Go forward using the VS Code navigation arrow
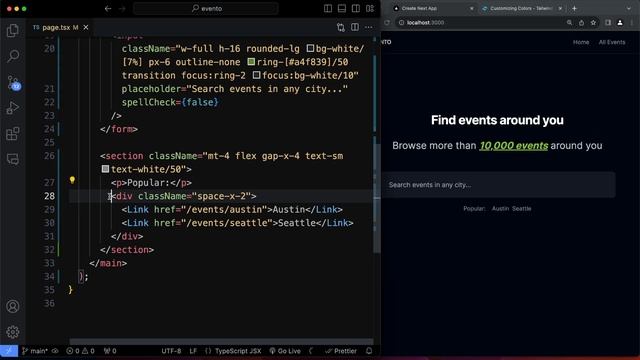Screen dimensions: 640x360 point(122,9)
